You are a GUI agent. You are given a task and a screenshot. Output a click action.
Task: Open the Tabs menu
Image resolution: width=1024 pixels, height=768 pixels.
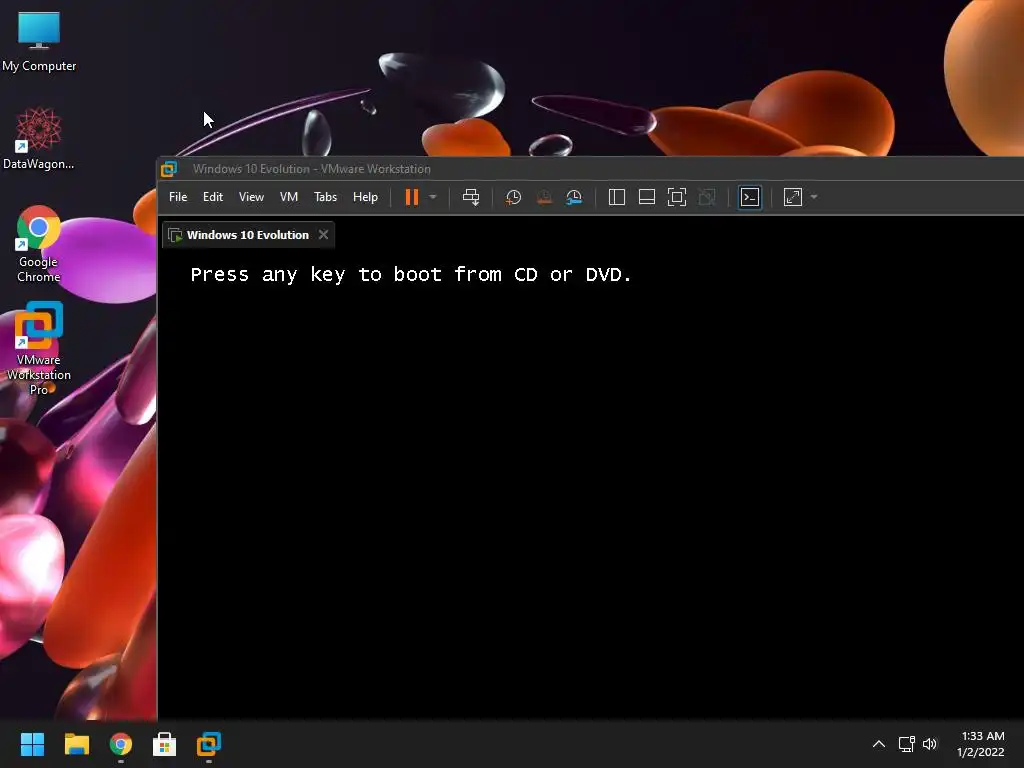[x=325, y=197]
